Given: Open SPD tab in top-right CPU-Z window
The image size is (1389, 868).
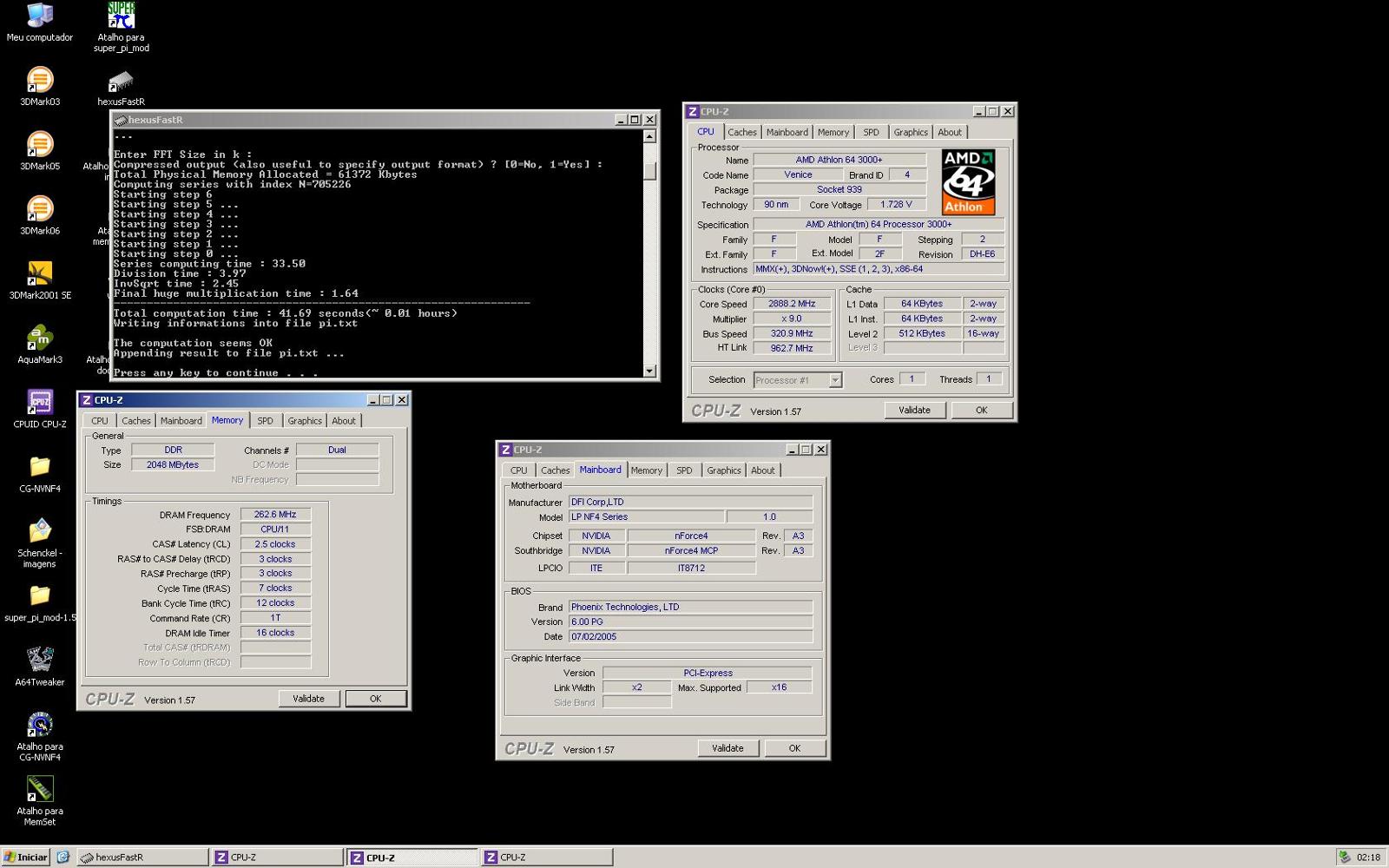Looking at the screenshot, I should pyautogui.click(x=871, y=132).
